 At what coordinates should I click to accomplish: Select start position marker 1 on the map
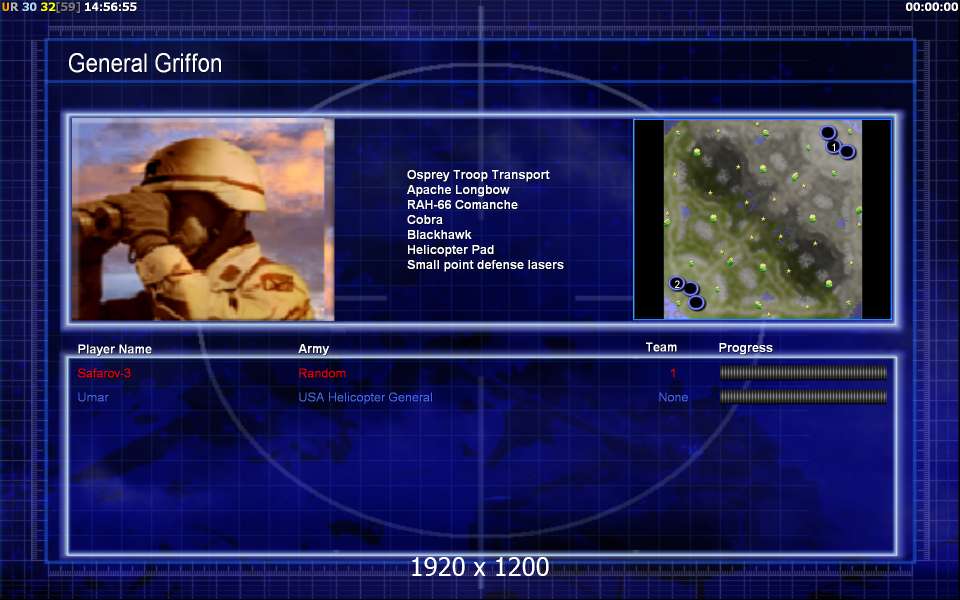(833, 147)
